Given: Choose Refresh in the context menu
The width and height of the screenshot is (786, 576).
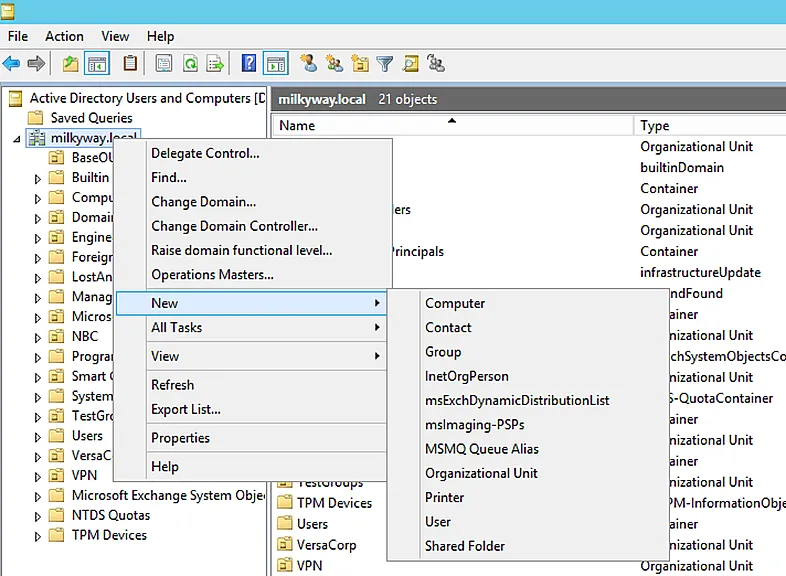Looking at the screenshot, I should 251,385.
